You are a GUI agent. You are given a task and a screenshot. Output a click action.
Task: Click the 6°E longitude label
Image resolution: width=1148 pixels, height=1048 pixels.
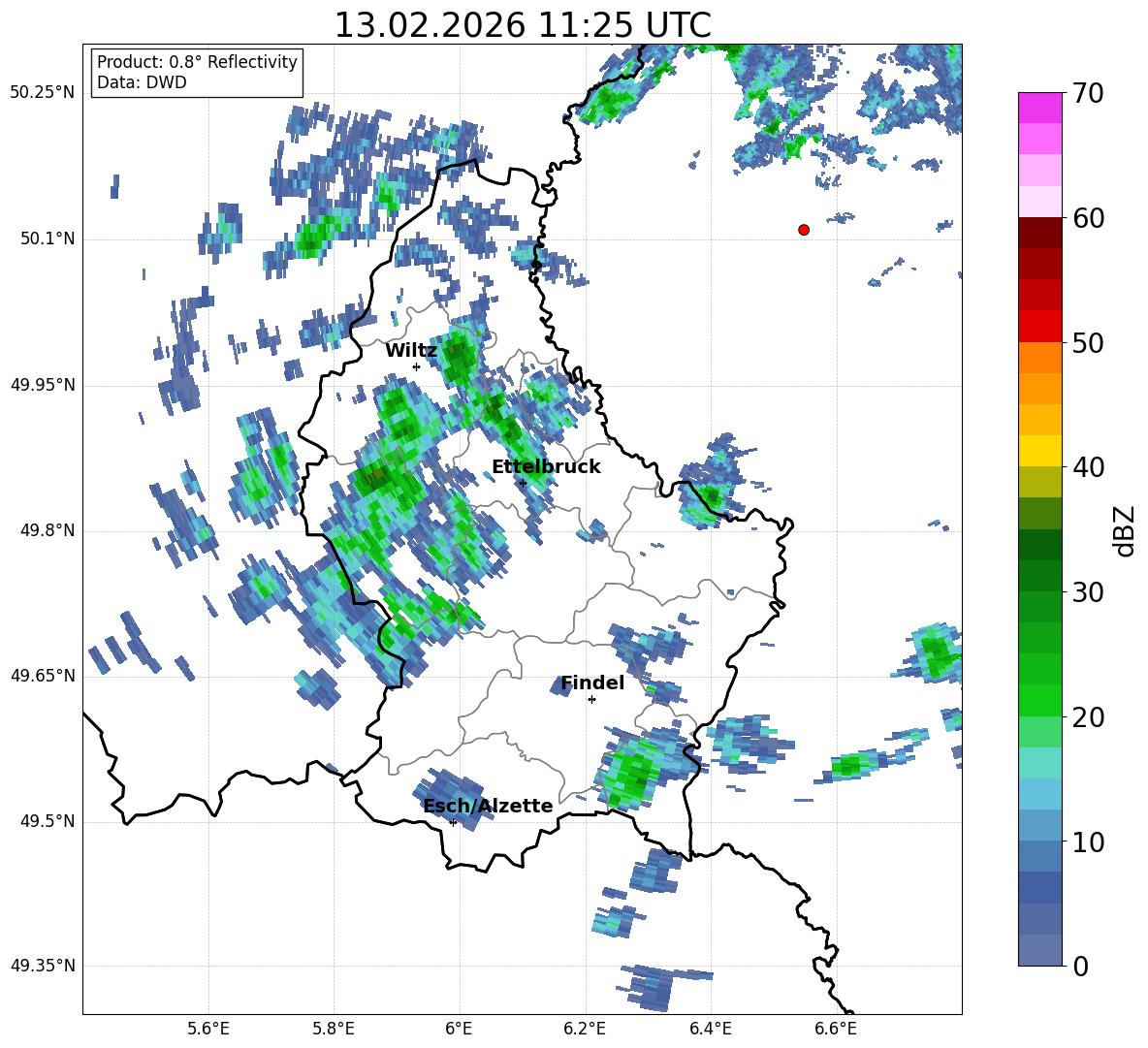point(459,1029)
